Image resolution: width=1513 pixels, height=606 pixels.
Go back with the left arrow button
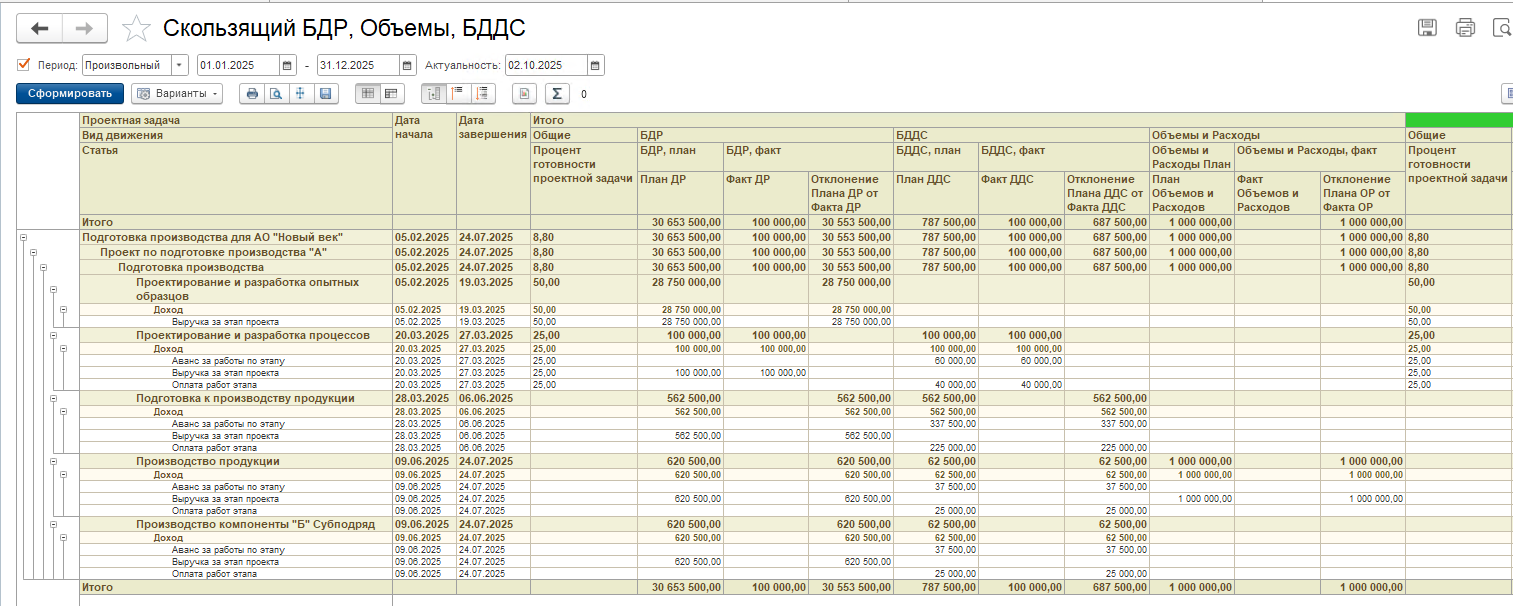coord(40,28)
